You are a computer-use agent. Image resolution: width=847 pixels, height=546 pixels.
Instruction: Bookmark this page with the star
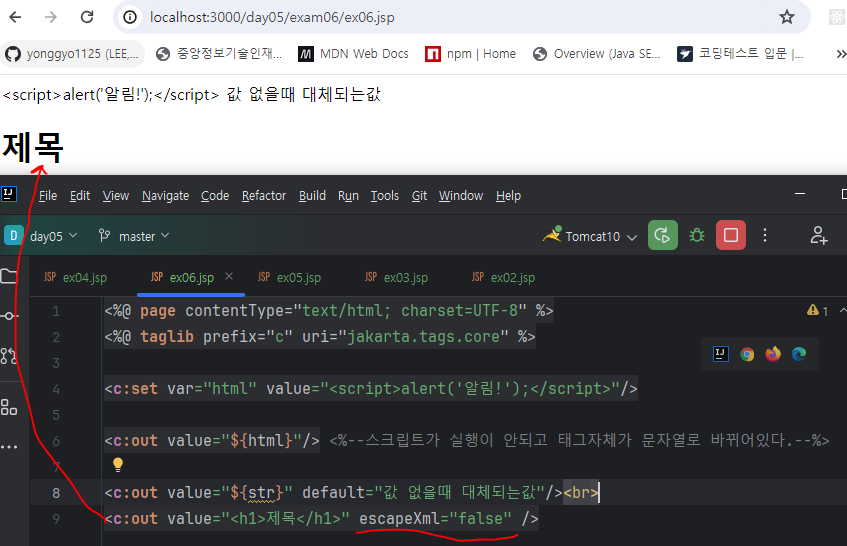click(x=786, y=17)
